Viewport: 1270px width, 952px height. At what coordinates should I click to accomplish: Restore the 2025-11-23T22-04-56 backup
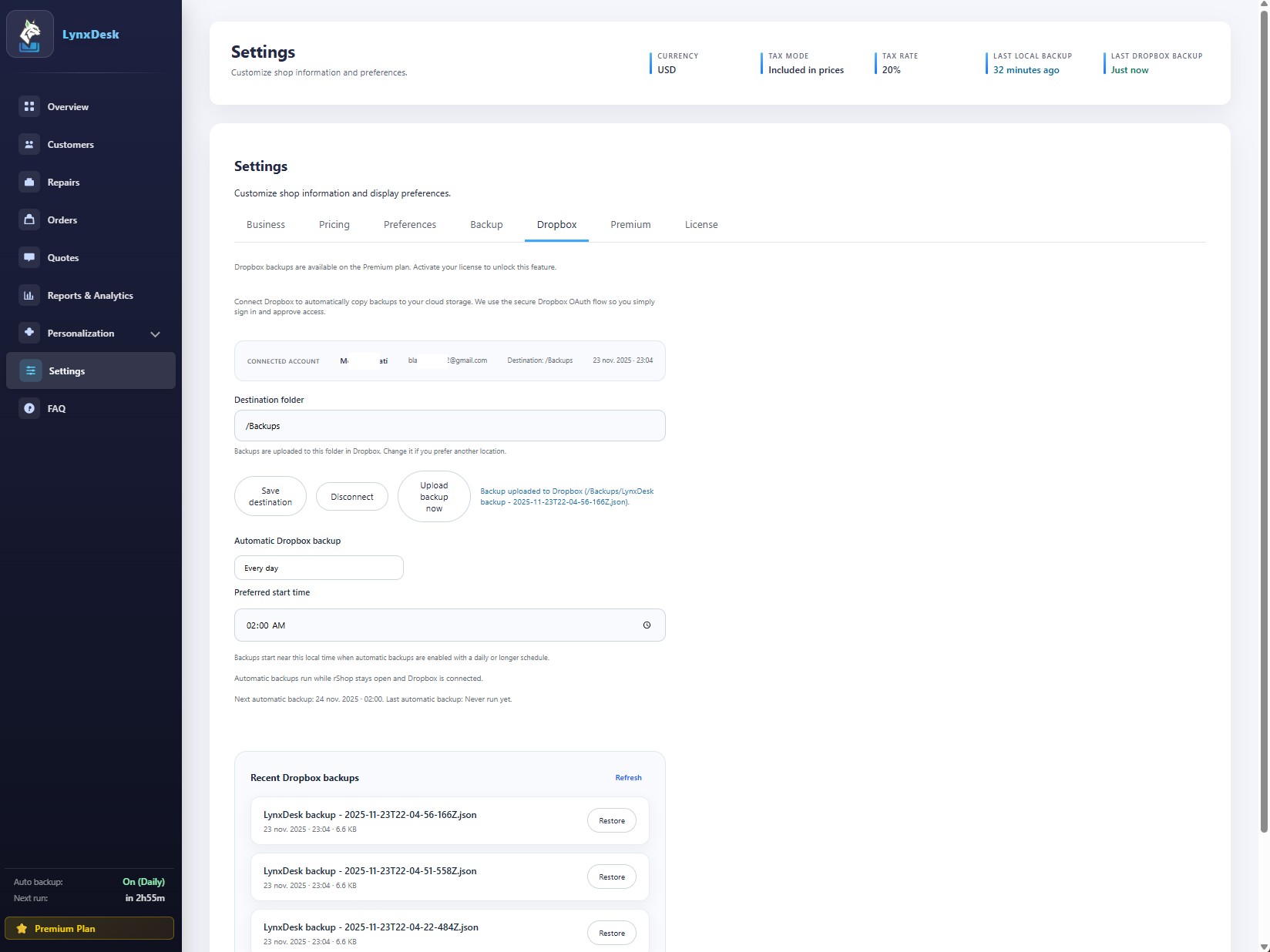(x=611, y=820)
